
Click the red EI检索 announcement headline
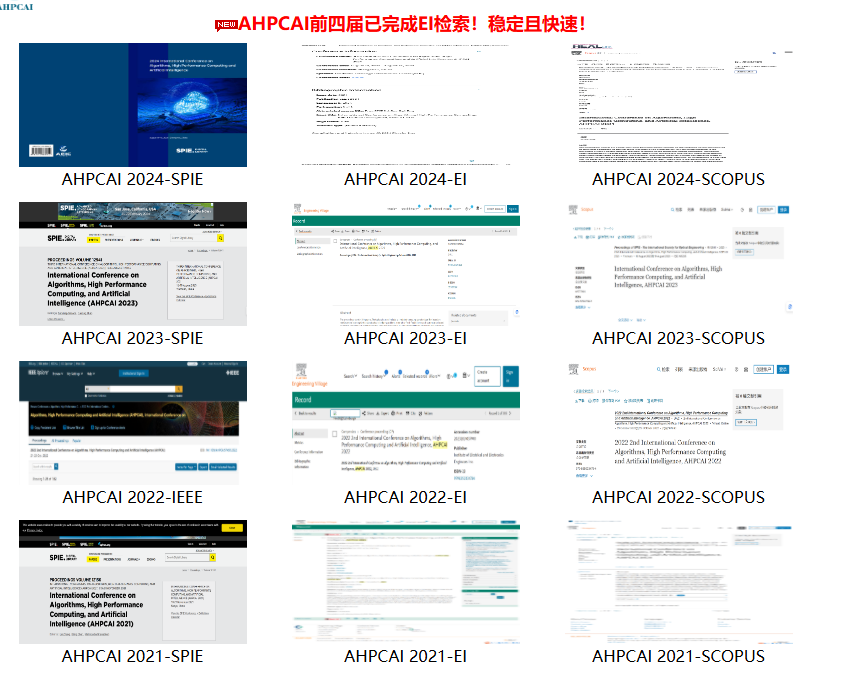coord(411,24)
